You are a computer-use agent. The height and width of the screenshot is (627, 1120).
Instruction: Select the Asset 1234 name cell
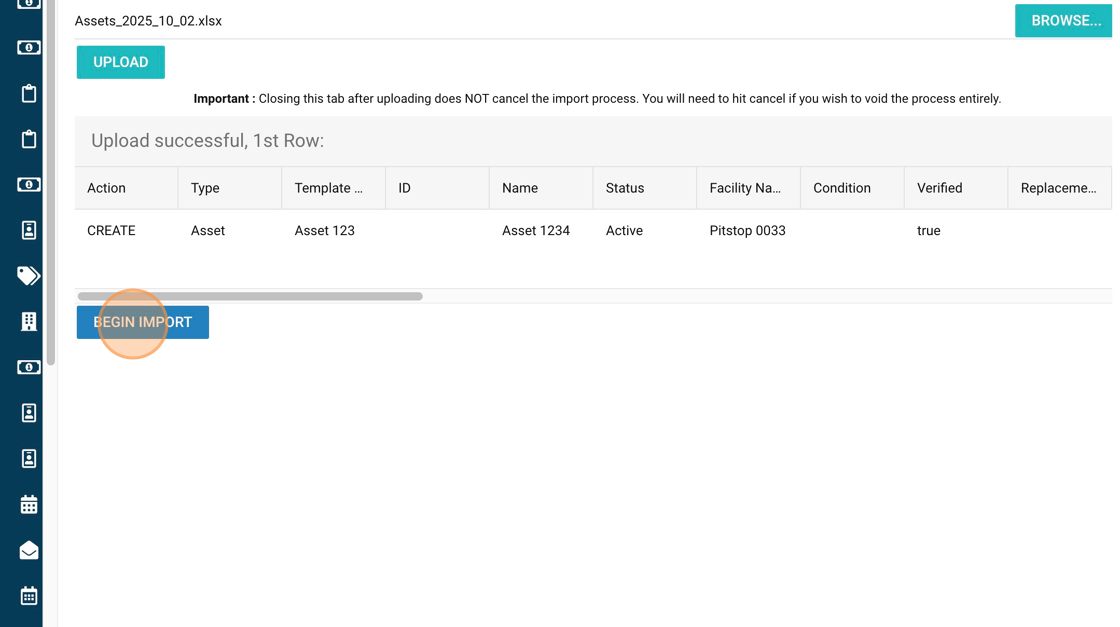(536, 231)
